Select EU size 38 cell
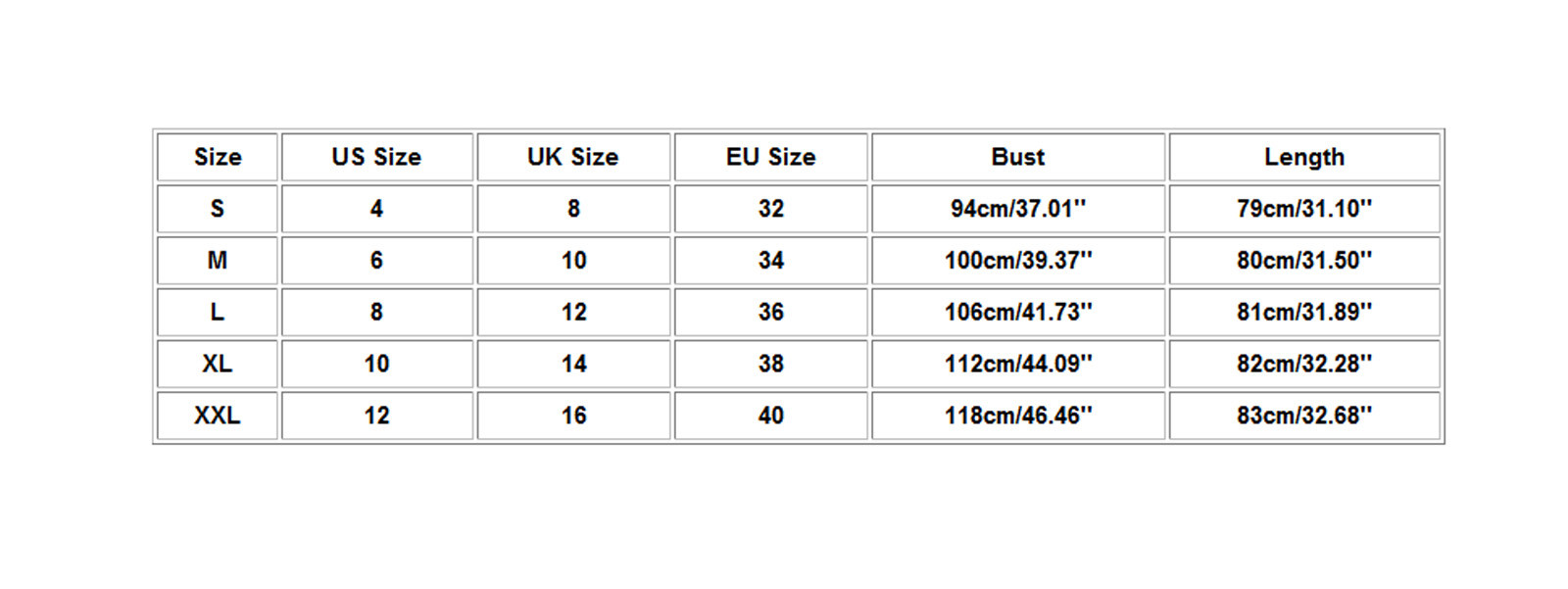The height and width of the screenshot is (589, 1568). 770,364
